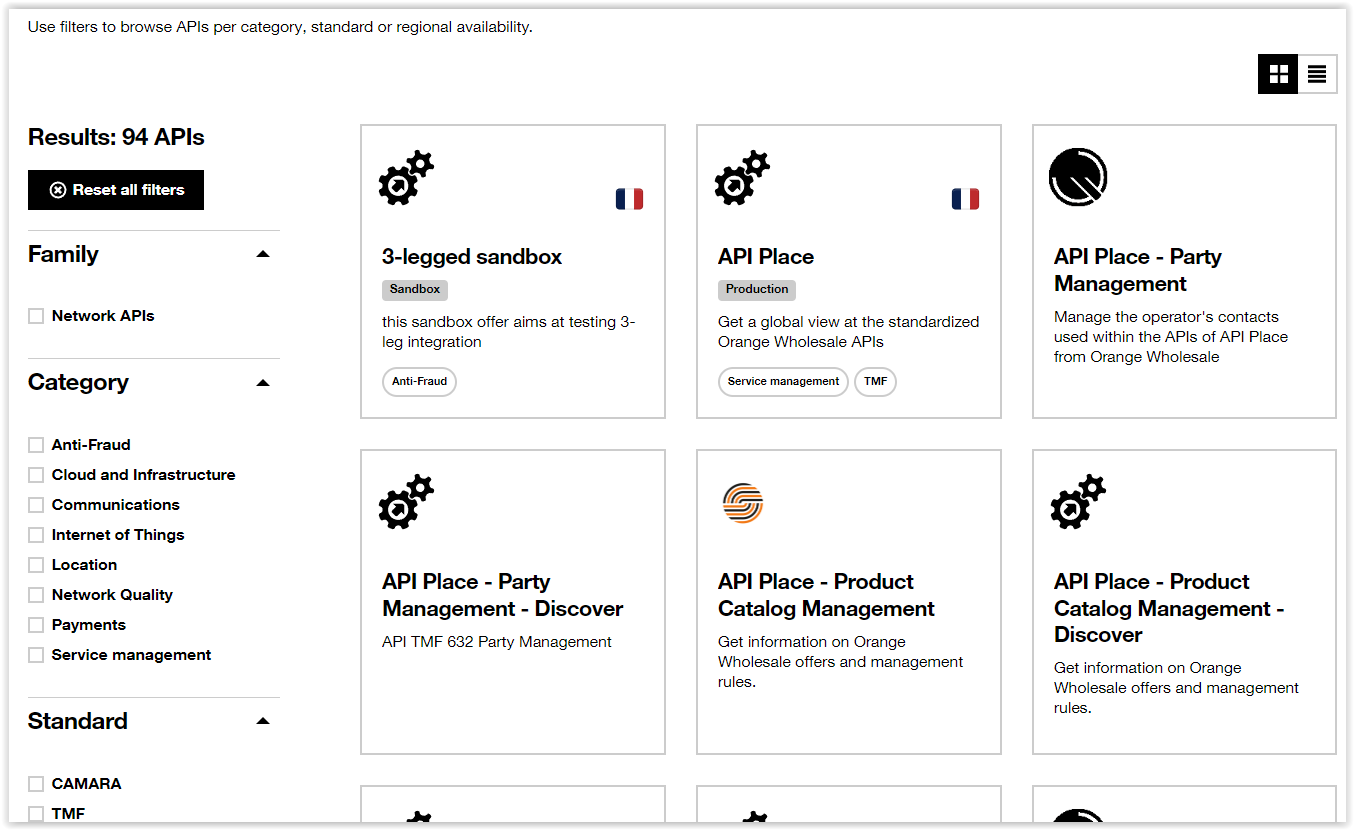Click the TMF tag on API Place card

(875, 382)
